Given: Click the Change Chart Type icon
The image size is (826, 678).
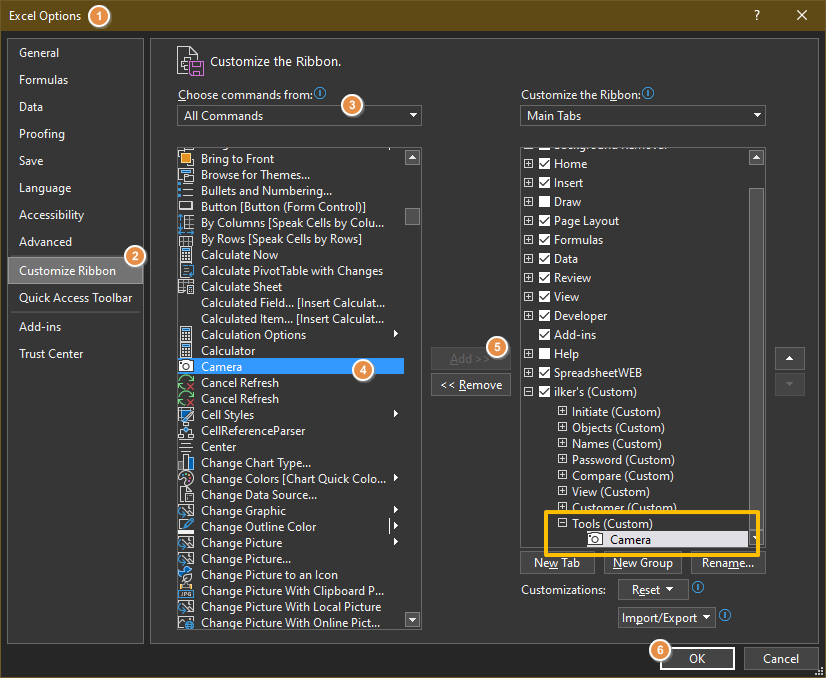Looking at the screenshot, I should pos(186,463).
